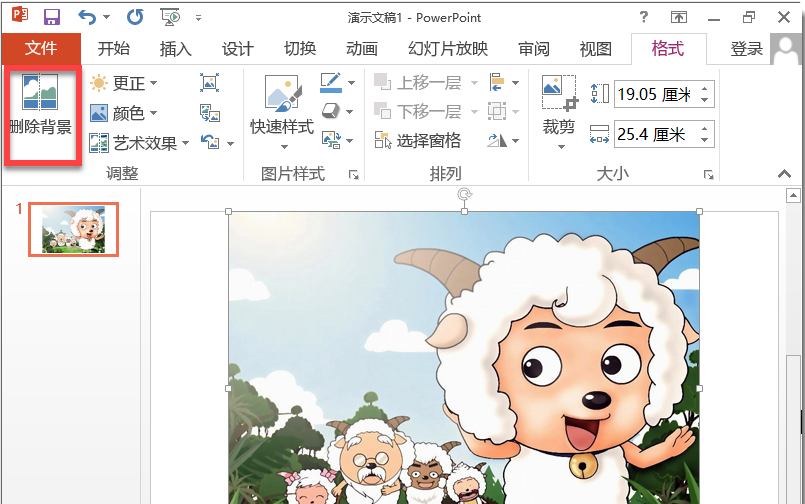Click the Crop (裁剪) tool

(x=559, y=105)
